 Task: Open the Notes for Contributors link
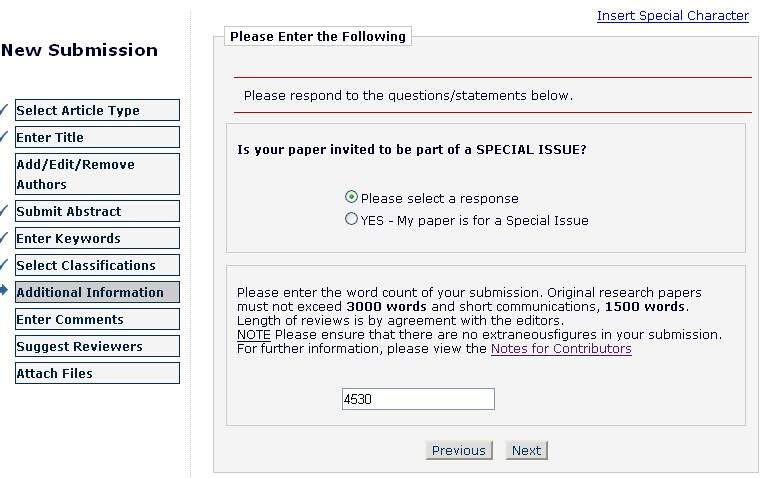[561, 349]
